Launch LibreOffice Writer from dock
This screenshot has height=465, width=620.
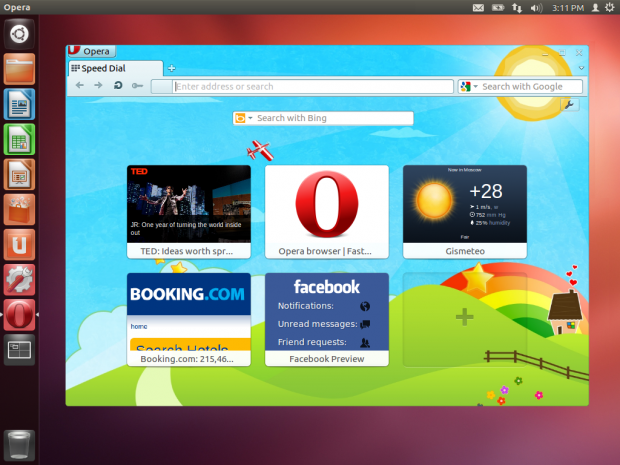(x=19, y=104)
